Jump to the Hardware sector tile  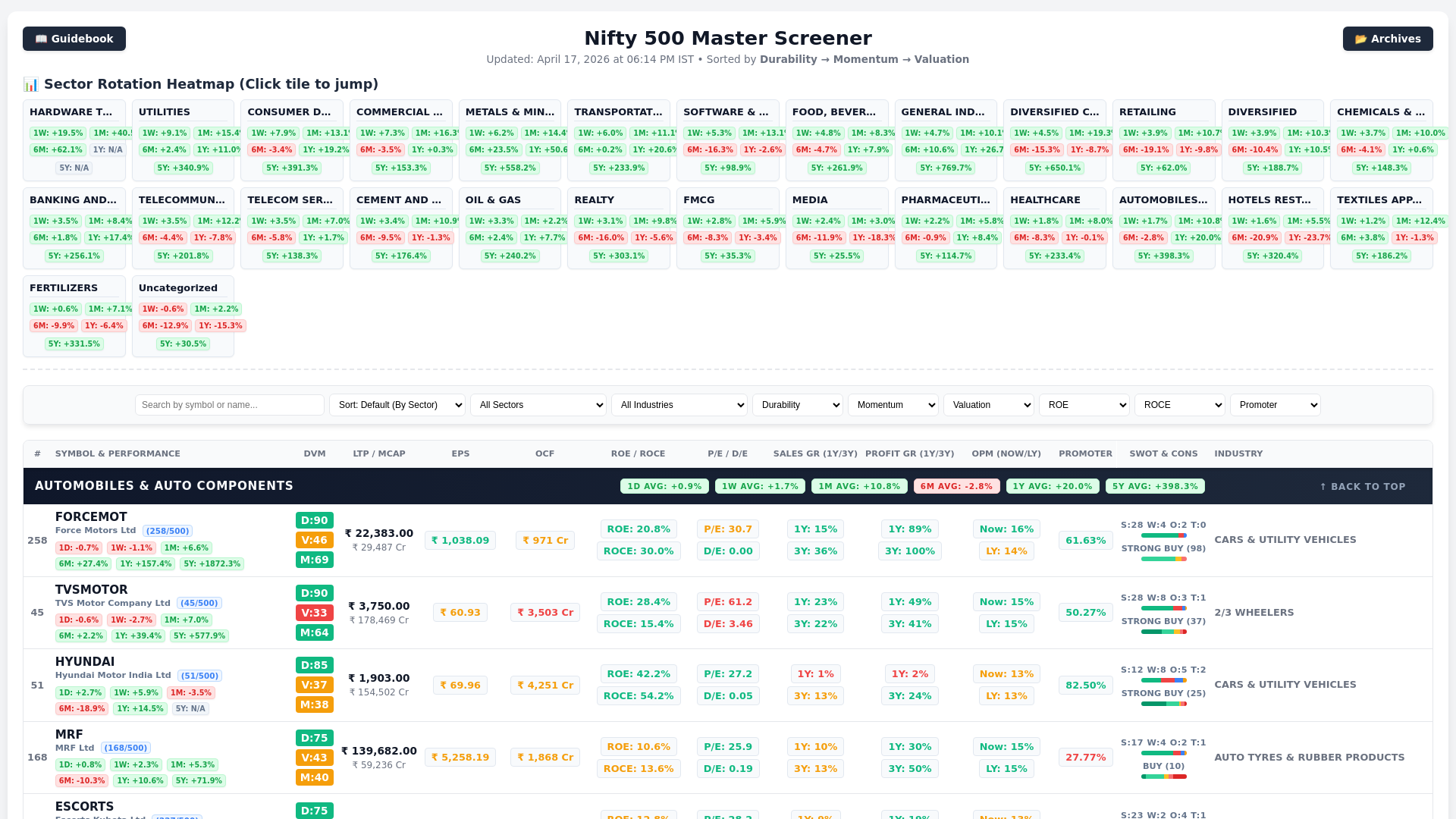(74, 140)
